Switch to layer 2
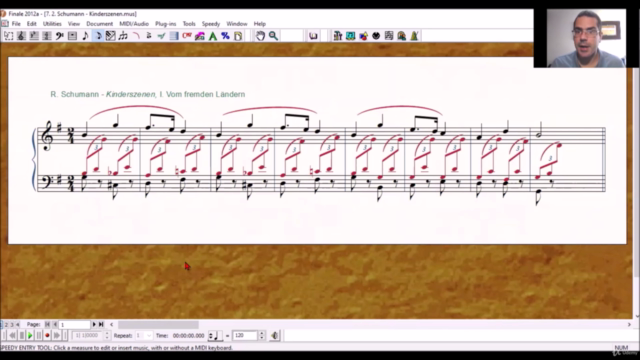 tap(6, 324)
